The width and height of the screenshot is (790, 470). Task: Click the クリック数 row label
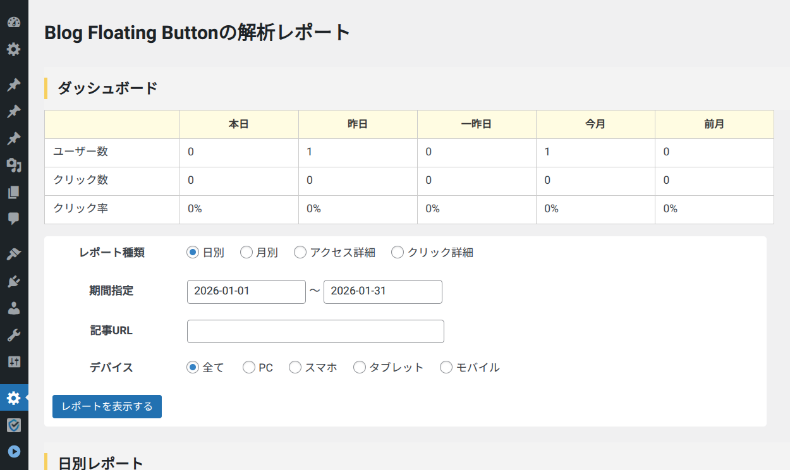pos(81,180)
